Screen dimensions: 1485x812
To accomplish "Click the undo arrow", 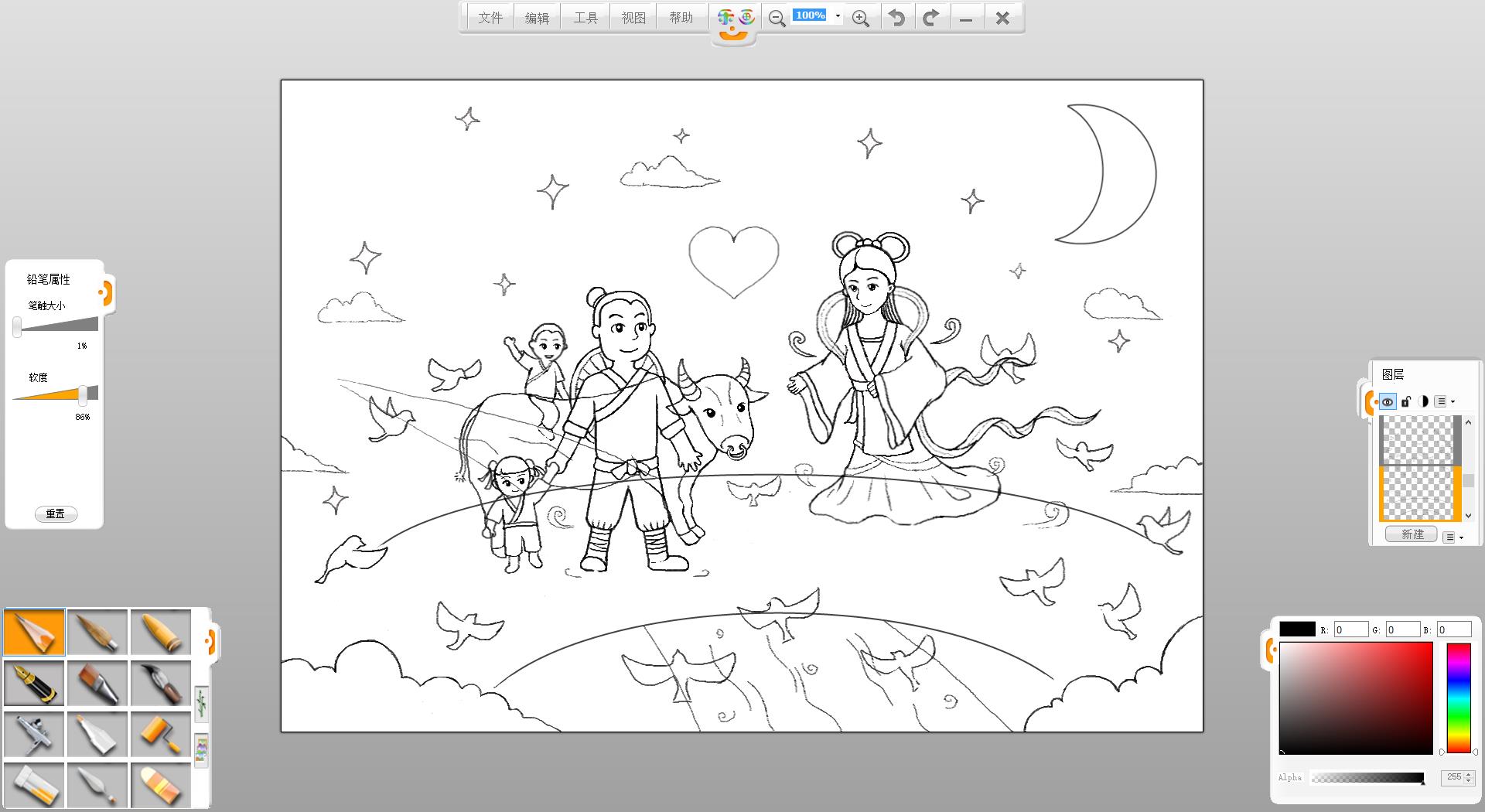I will click(x=896, y=18).
